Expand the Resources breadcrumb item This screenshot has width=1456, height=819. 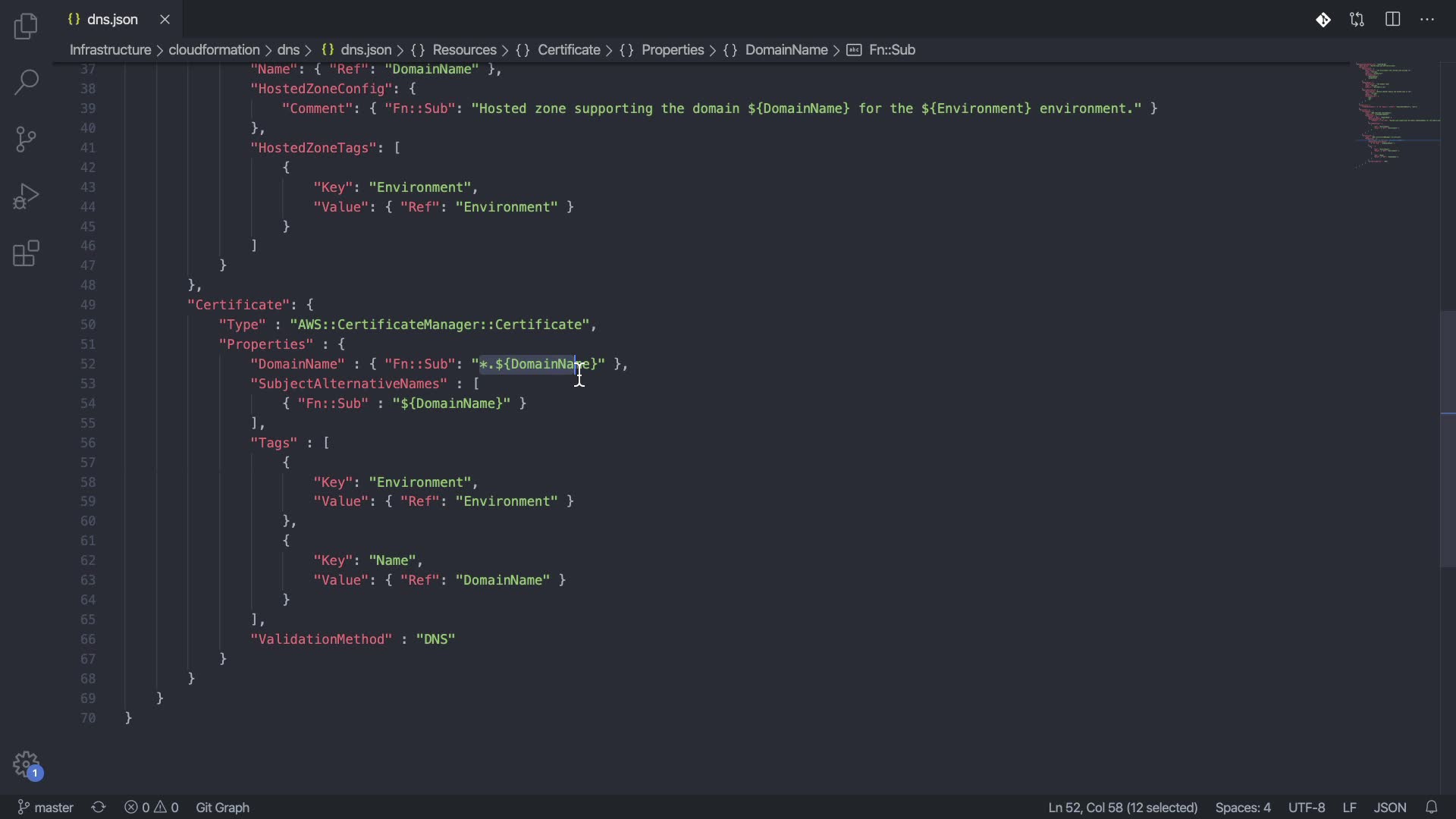coord(464,50)
